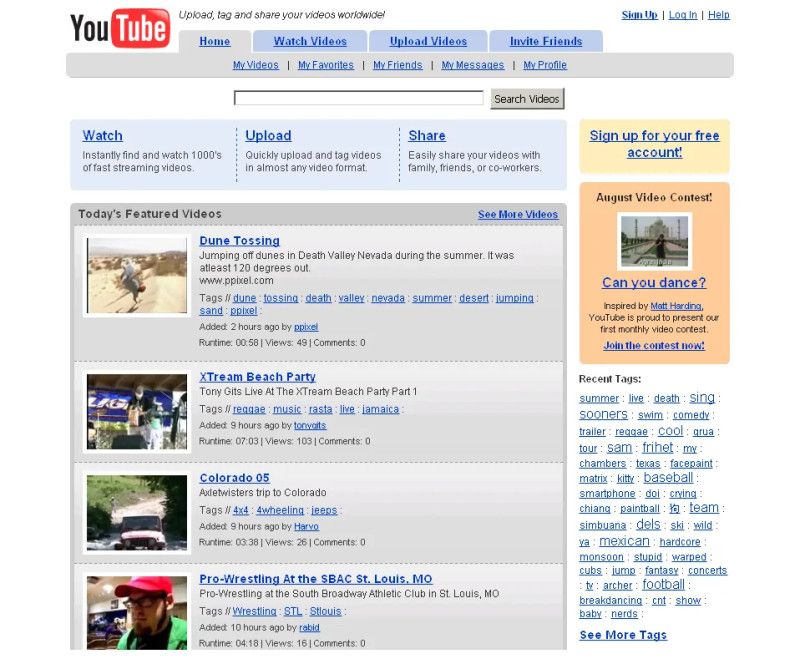The image size is (800, 658).
Task: Click the smartphone recent tag
Action: point(607,493)
